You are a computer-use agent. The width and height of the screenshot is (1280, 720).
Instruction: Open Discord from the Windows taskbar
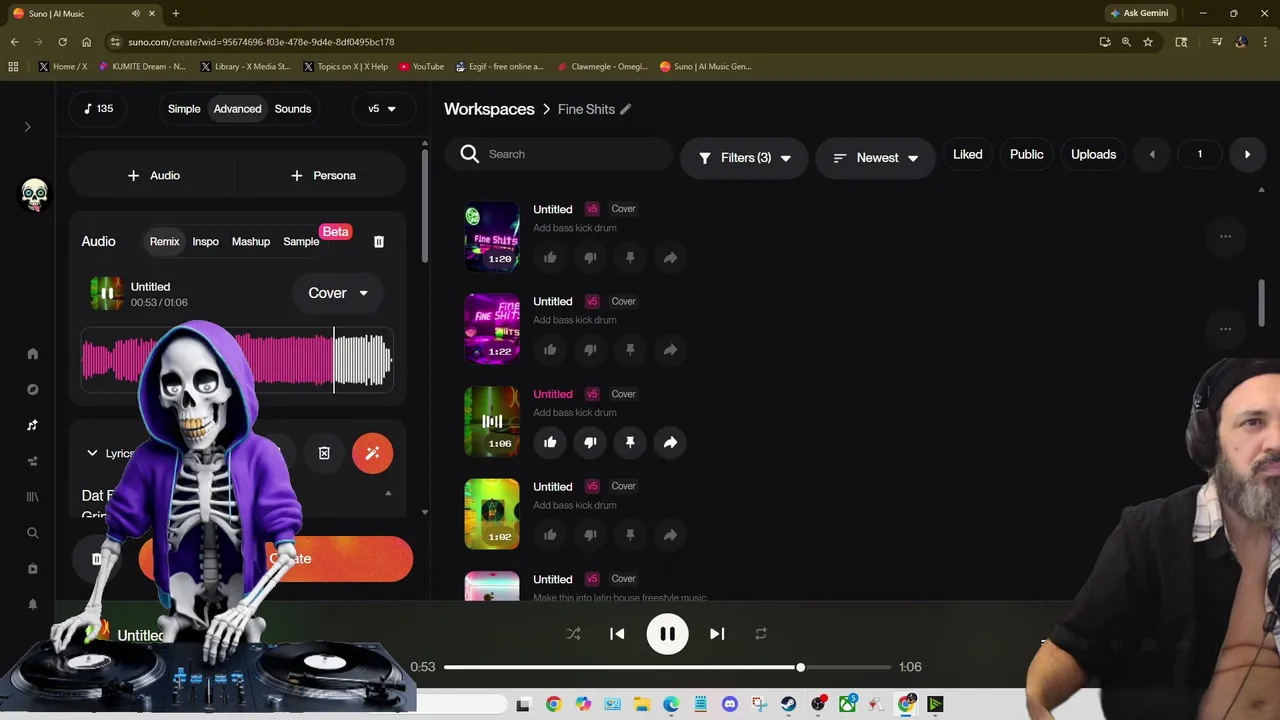tap(729, 704)
